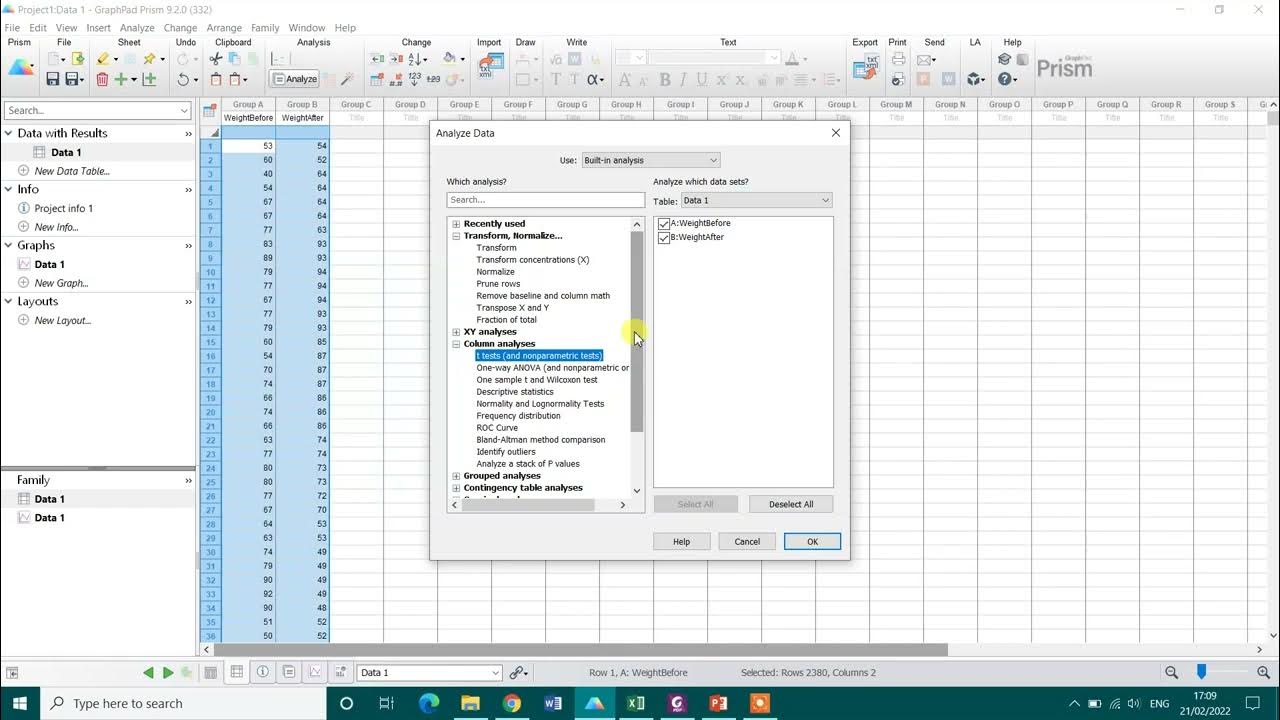
Task: Click the Windows Start button
Action: tap(20, 703)
